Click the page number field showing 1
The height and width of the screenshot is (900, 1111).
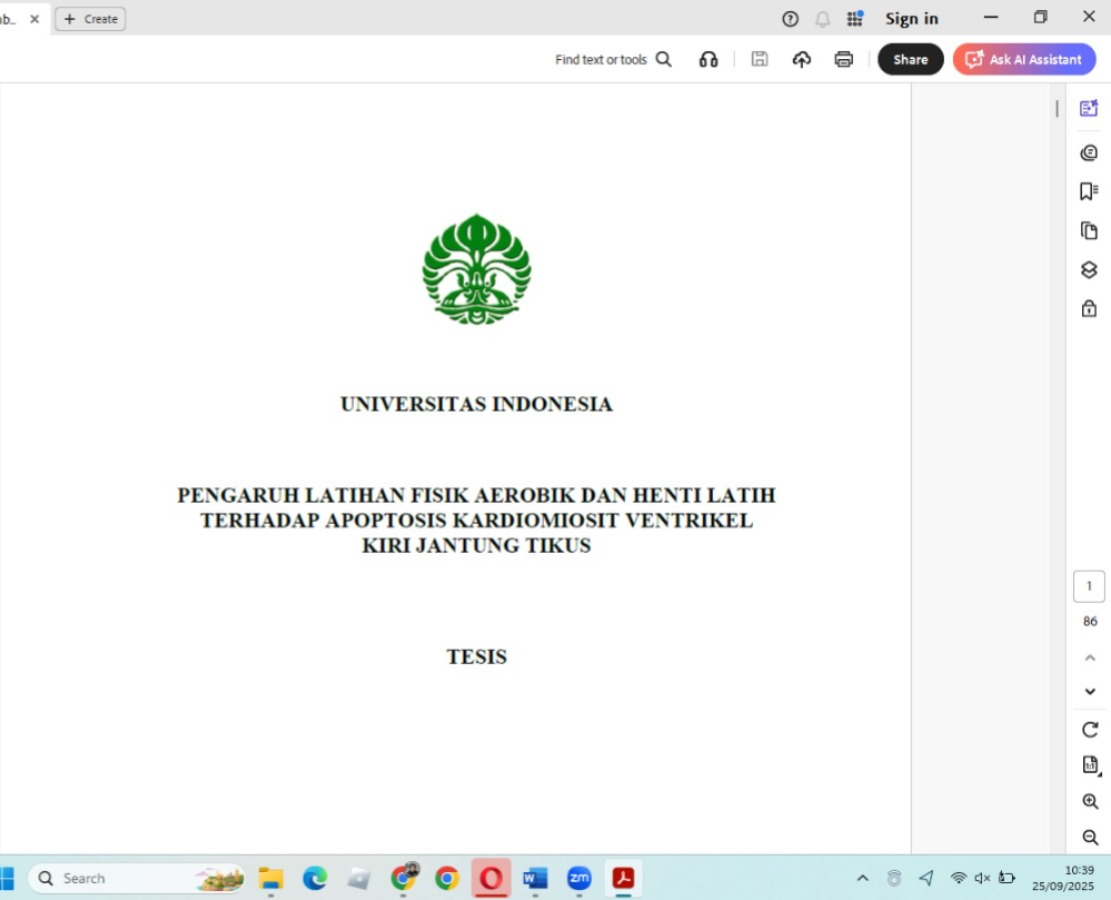pos(1089,587)
